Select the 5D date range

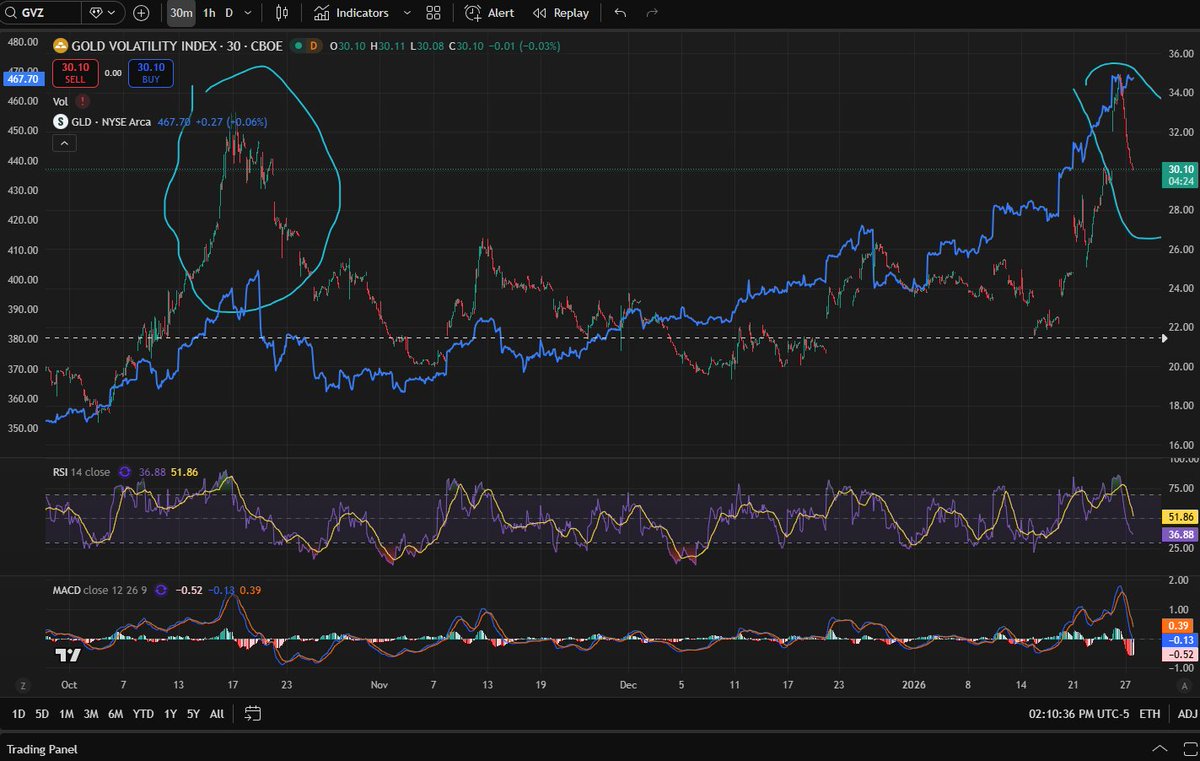(x=42, y=714)
